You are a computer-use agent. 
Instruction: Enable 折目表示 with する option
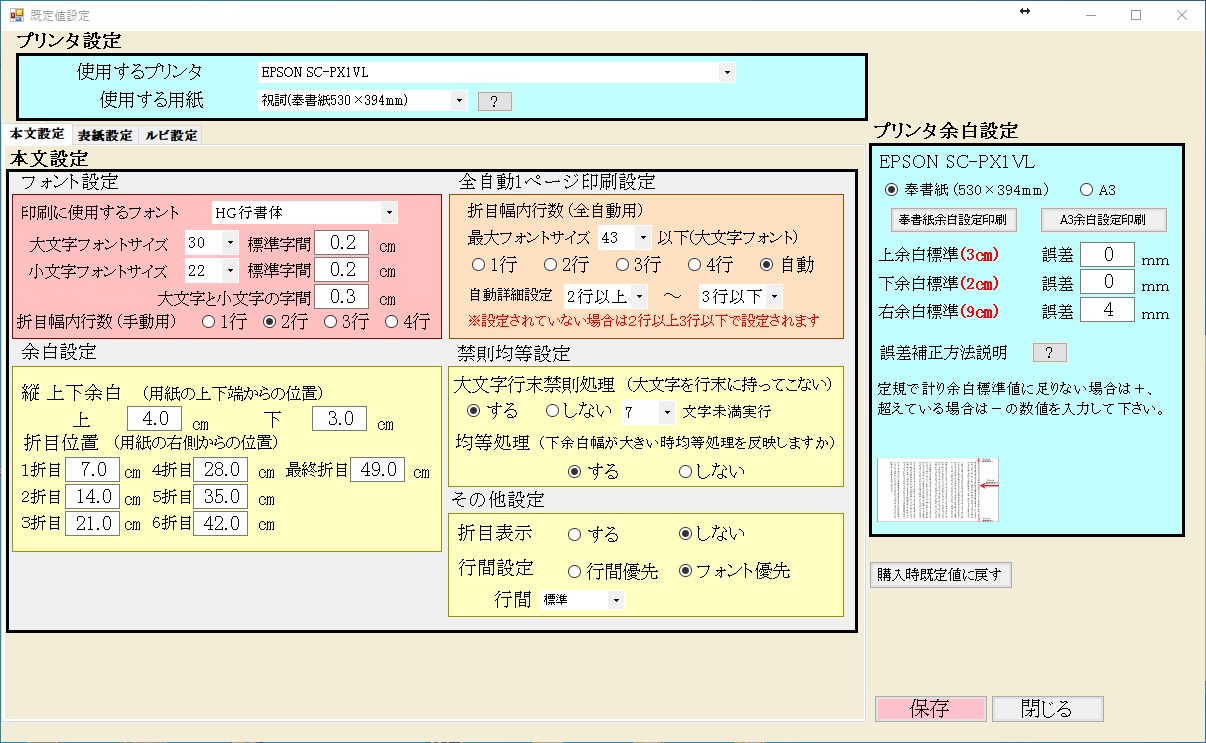click(594, 534)
